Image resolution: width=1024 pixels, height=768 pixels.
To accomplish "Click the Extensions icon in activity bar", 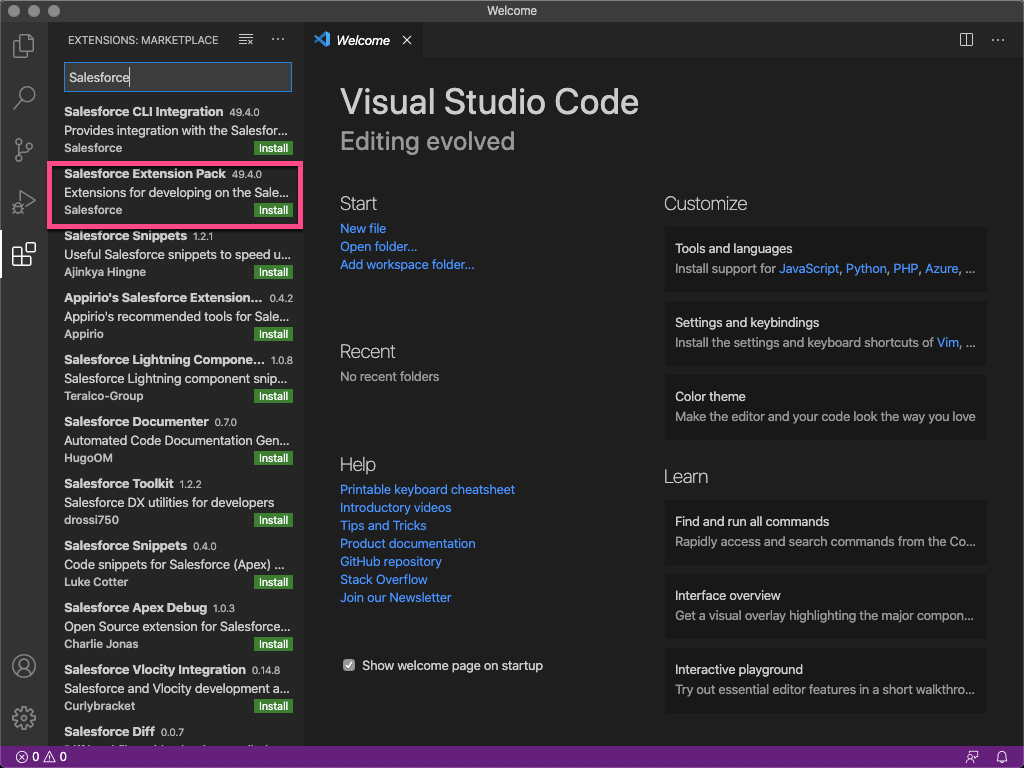I will [x=24, y=255].
